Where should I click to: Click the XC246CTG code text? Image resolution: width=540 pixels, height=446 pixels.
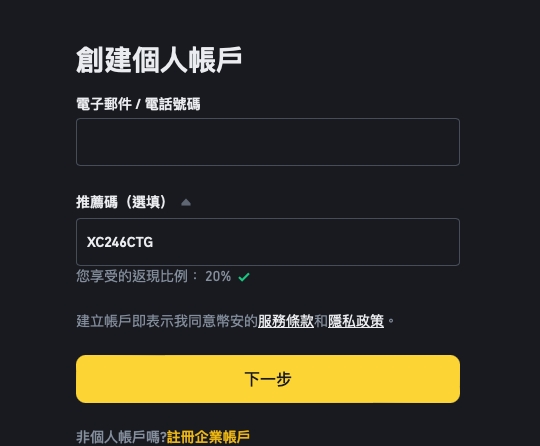click(120, 242)
